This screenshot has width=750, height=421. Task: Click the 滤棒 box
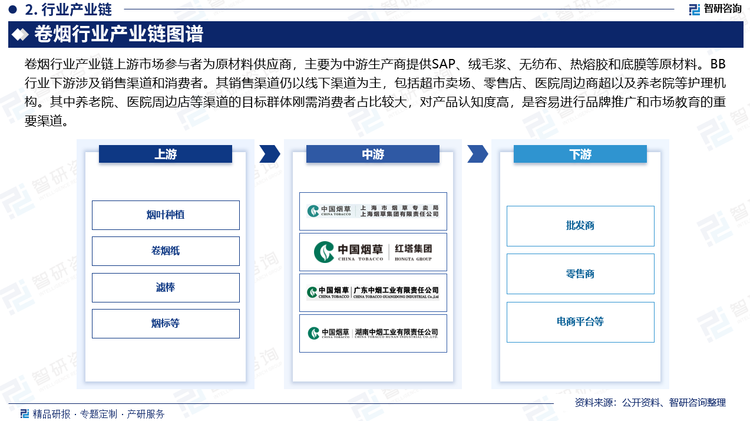pyautogui.click(x=165, y=288)
